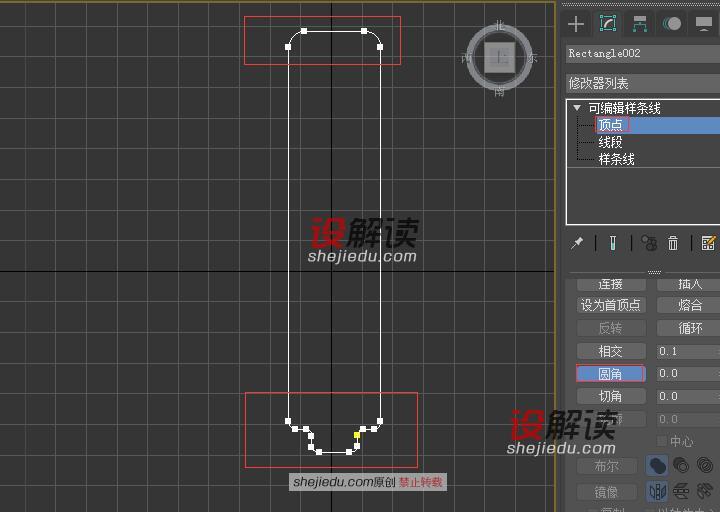Click the yellow selected spline vertex
This screenshot has height=512, width=720.
357,435
